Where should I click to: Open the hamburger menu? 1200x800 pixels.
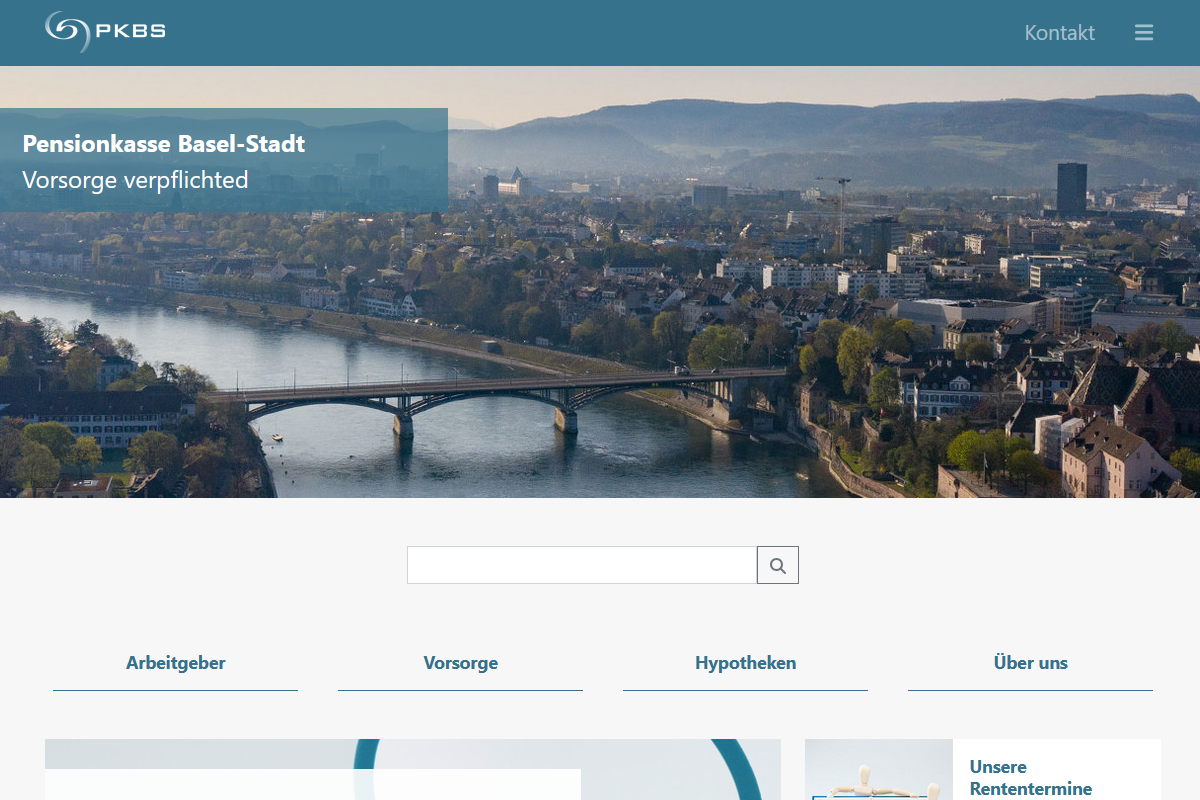[1144, 33]
